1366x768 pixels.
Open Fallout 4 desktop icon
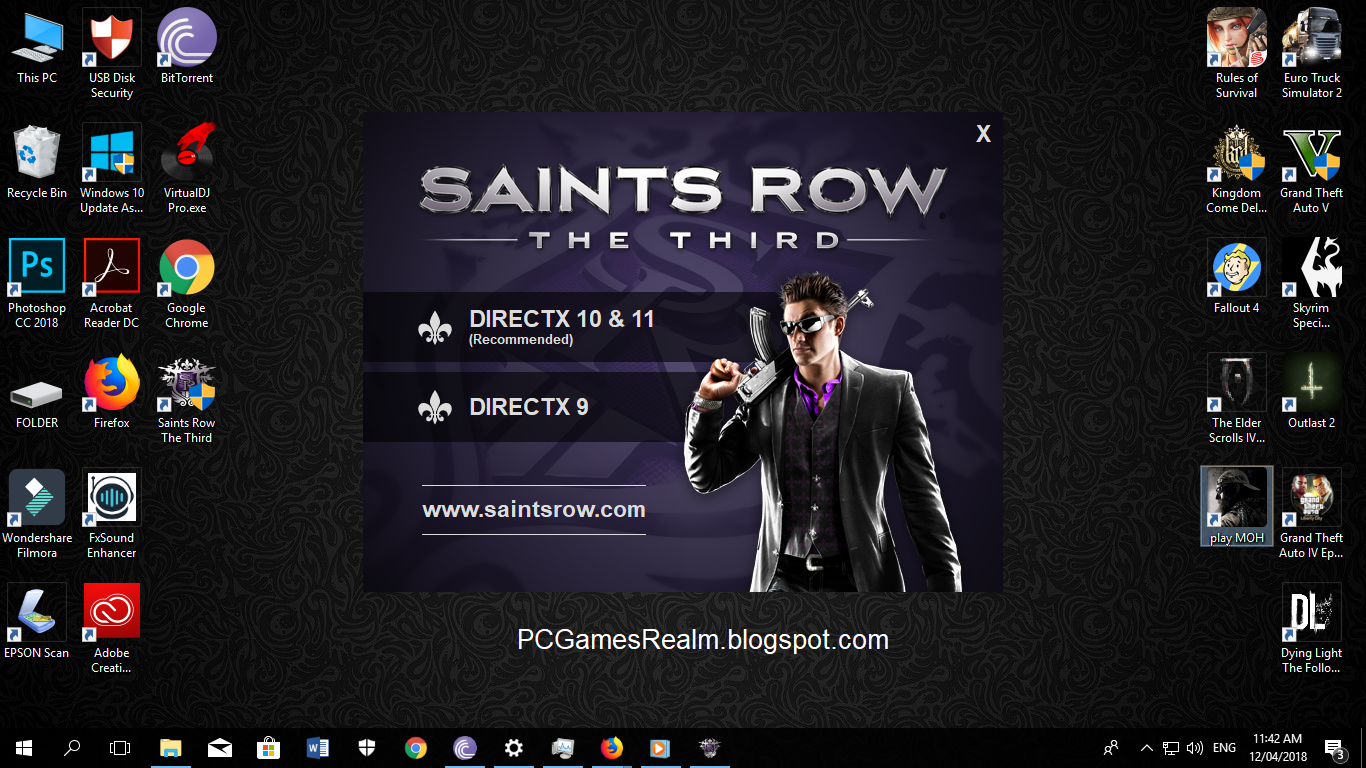pos(1237,277)
